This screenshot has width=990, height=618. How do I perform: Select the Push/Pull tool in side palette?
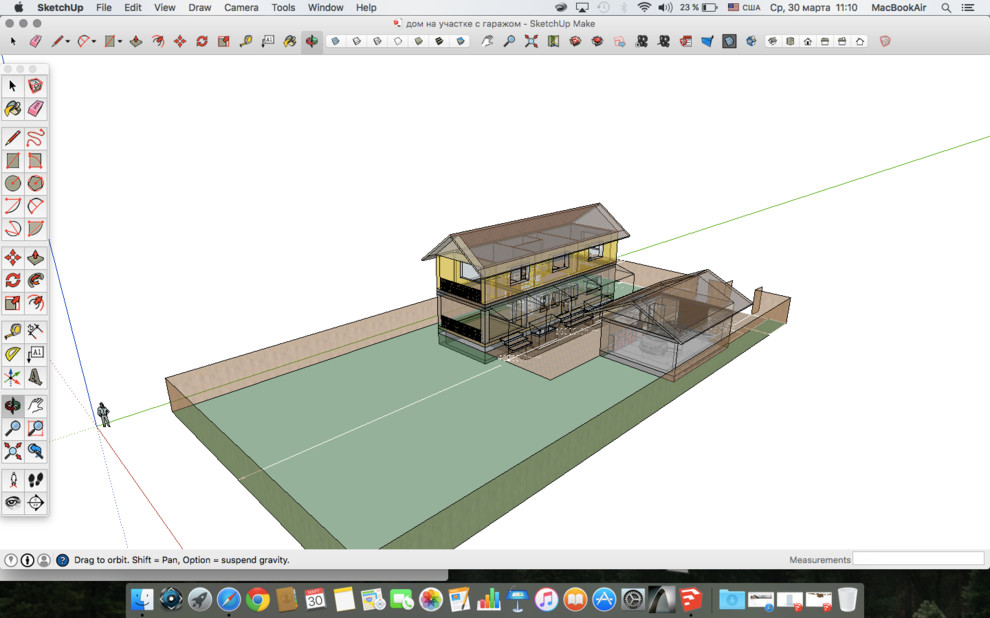(35, 257)
